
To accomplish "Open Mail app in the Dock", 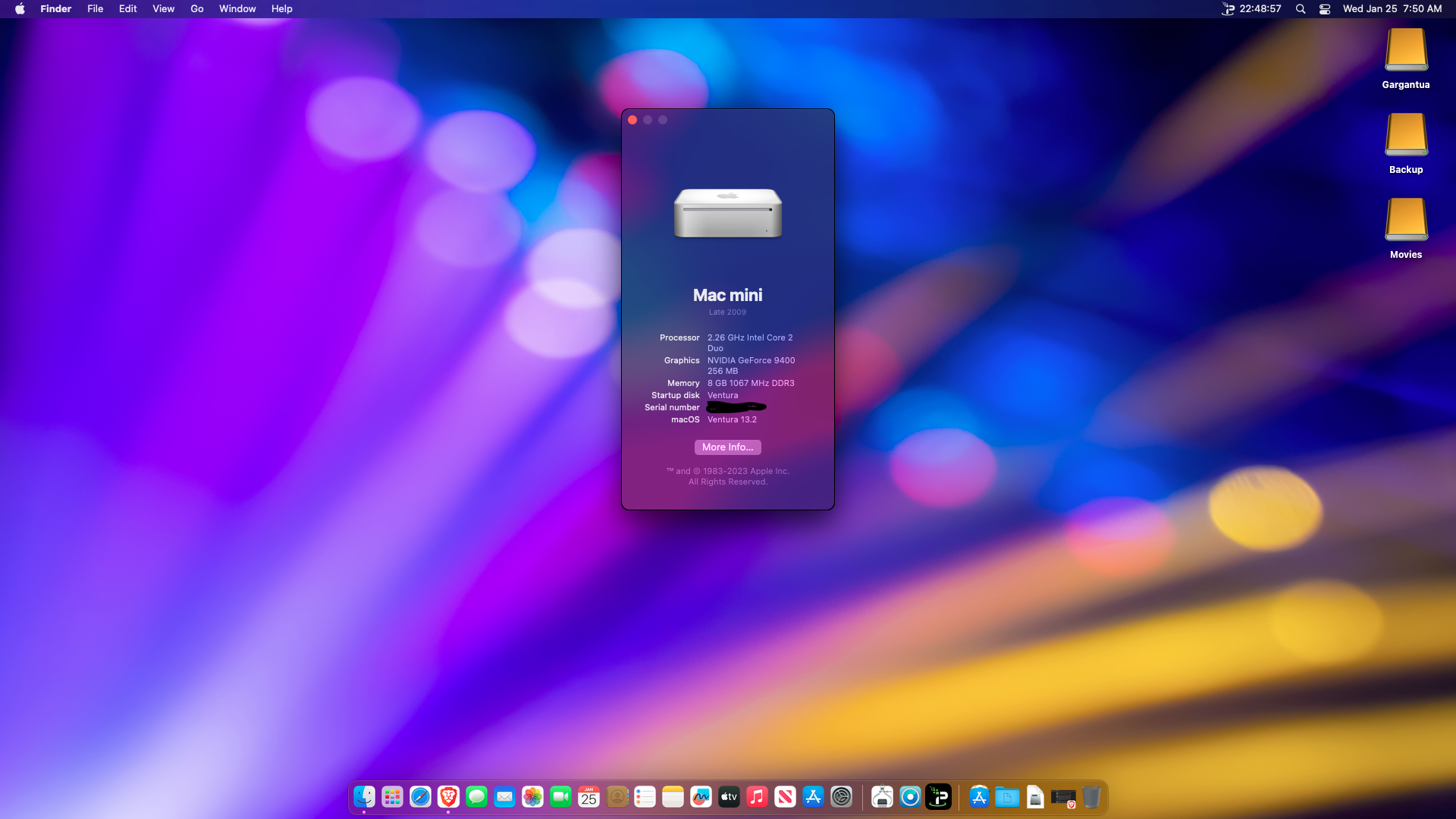I will pos(504,797).
